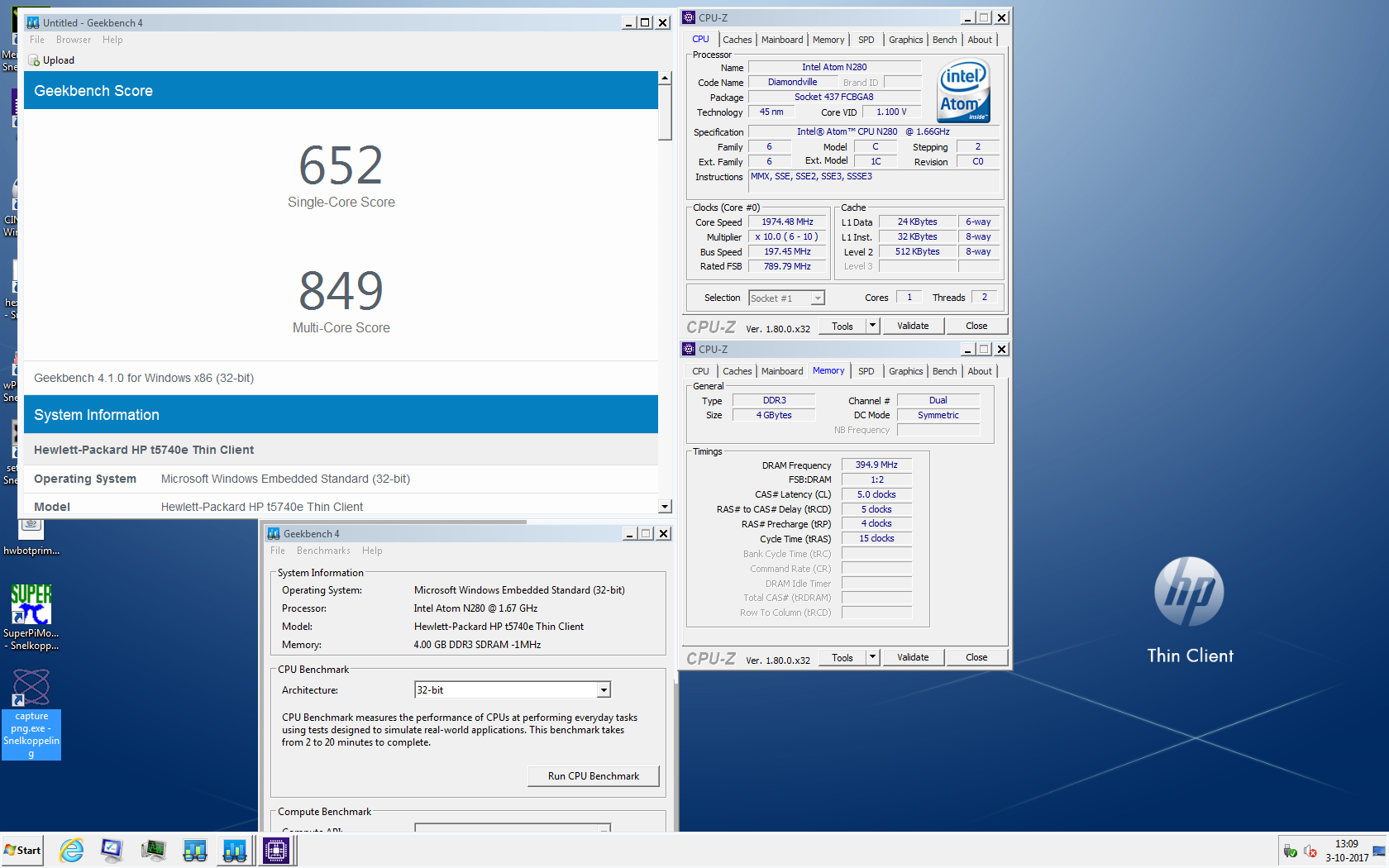Open Browser menu in Geekbench results window
1389x868 pixels.
pos(74,40)
